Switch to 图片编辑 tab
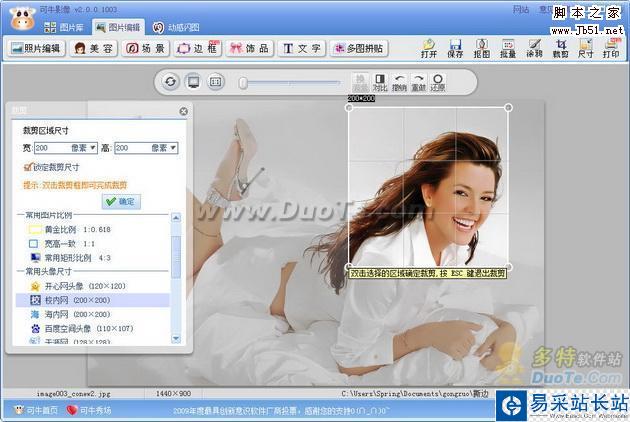Viewport: 630px width, 422px height. coord(118,27)
